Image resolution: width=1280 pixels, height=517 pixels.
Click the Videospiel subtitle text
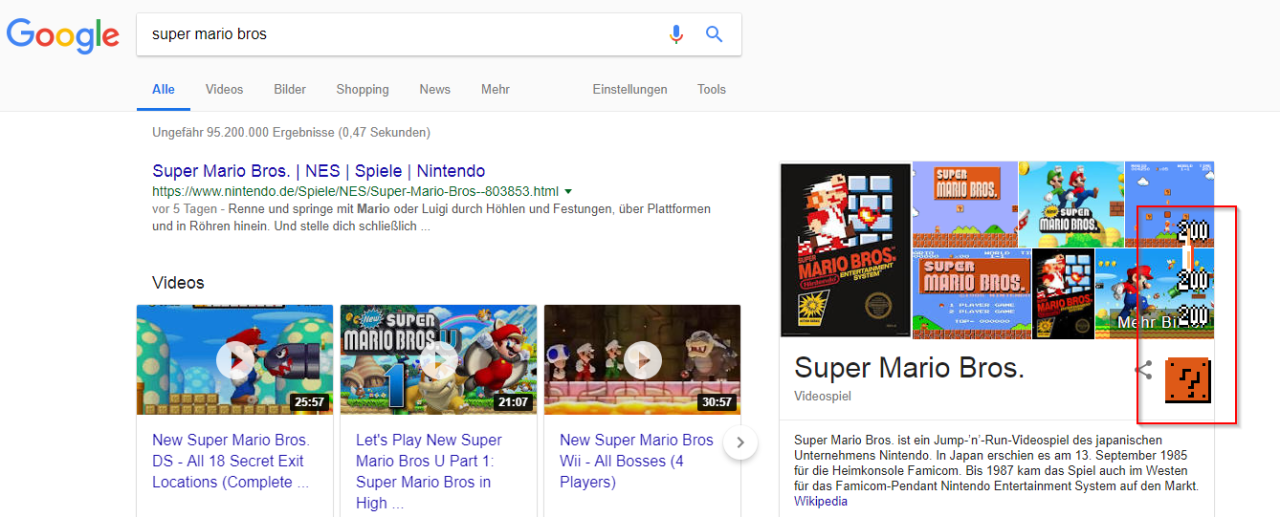pos(822,396)
